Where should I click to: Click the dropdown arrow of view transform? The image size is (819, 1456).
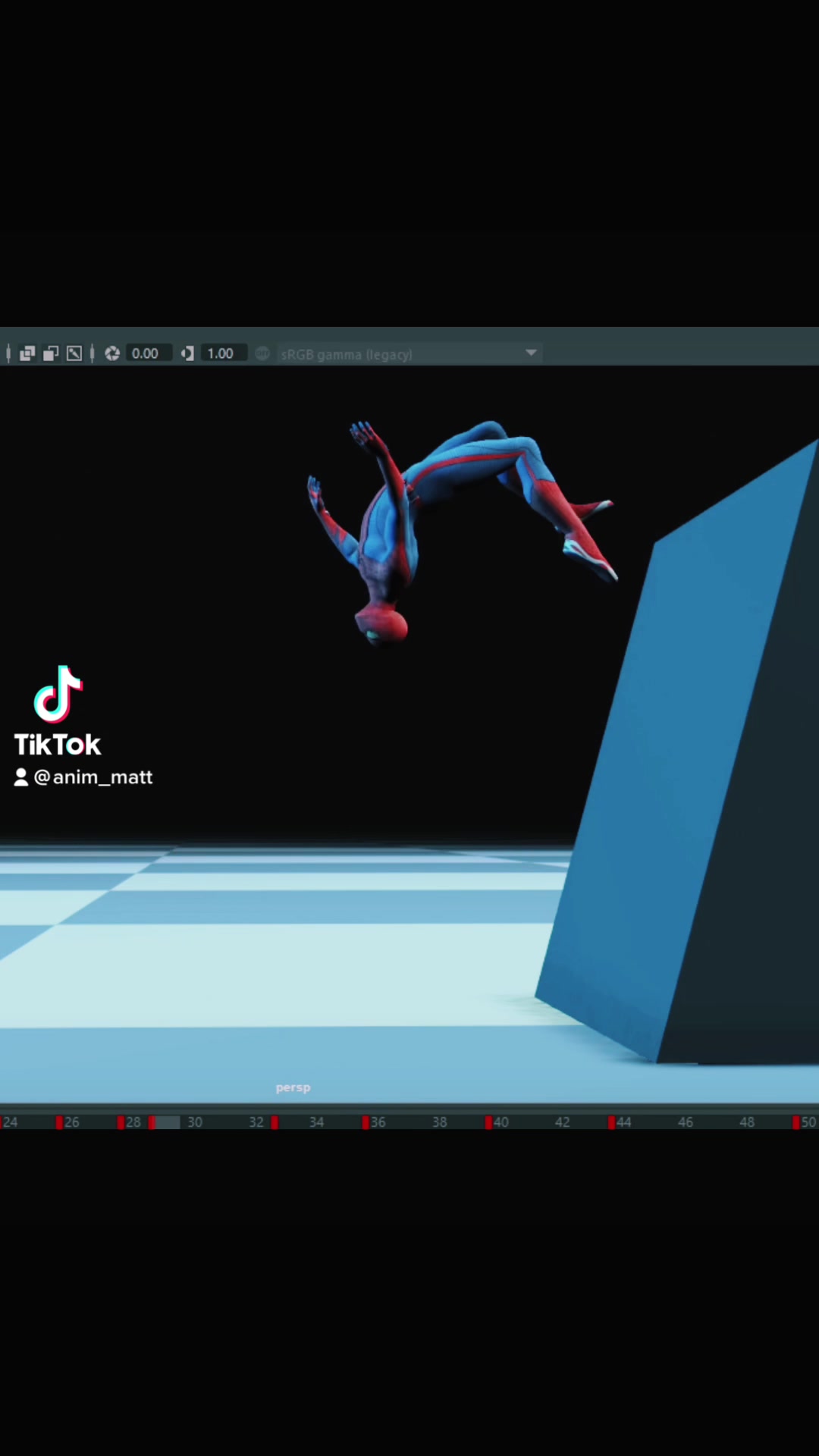(531, 353)
